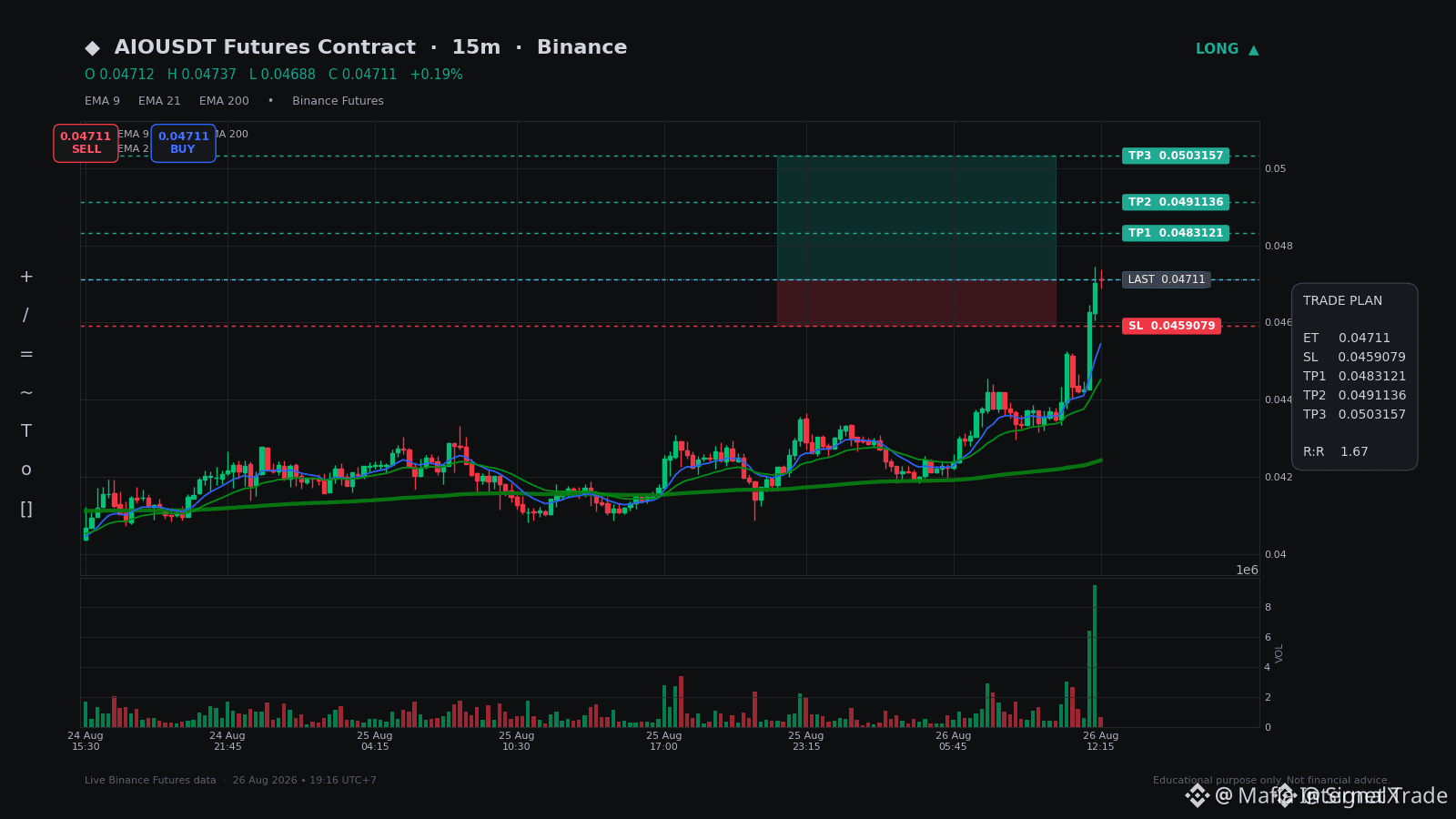The width and height of the screenshot is (1456, 819).
Task: Click the Educational purpose only disclaimer
Action: [1271, 781]
